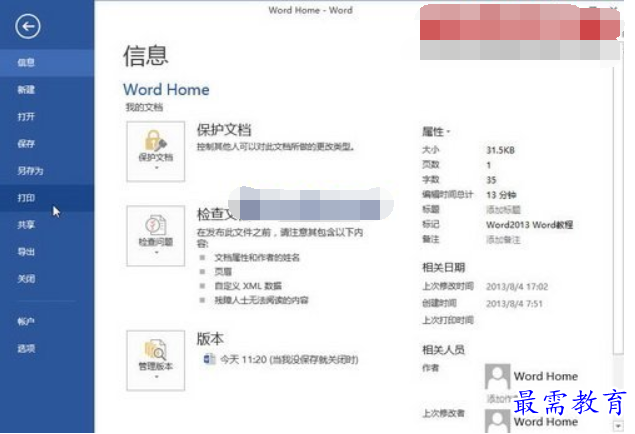Select 新建 (New) in the sidebar
The height and width of the screenshot is (434, 635).
coord(47,89)
